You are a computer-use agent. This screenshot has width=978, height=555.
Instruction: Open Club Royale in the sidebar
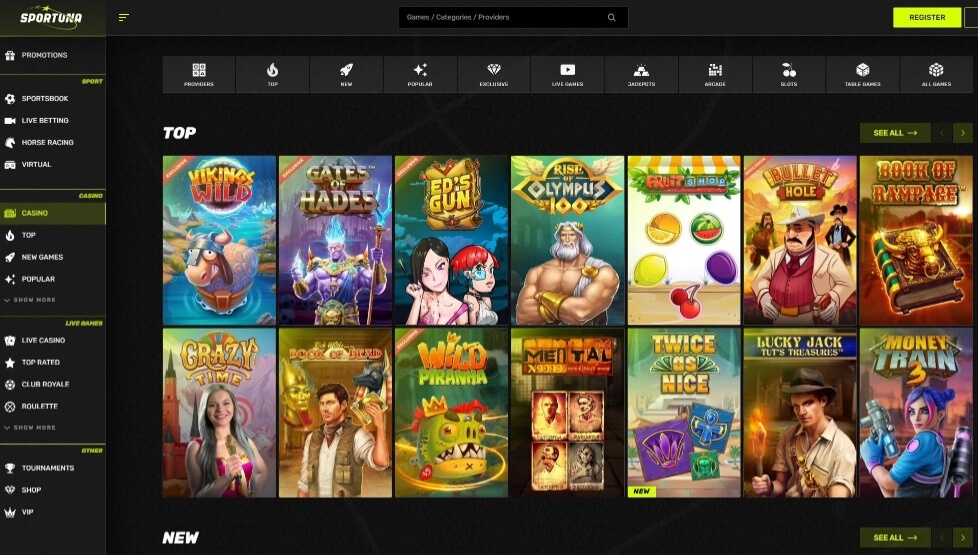53,384
